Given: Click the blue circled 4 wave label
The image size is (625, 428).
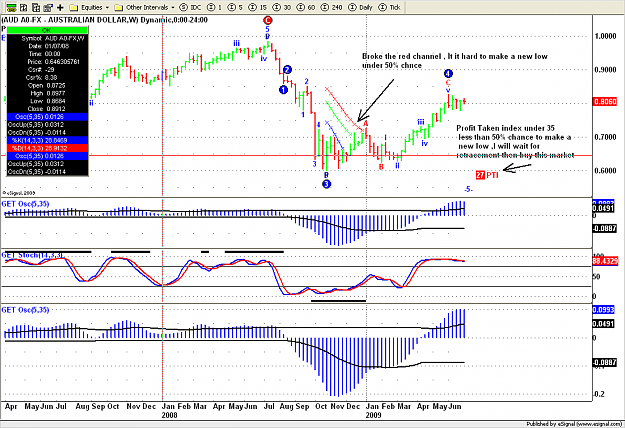Looking at the screenshot, I should coord(448,73).
